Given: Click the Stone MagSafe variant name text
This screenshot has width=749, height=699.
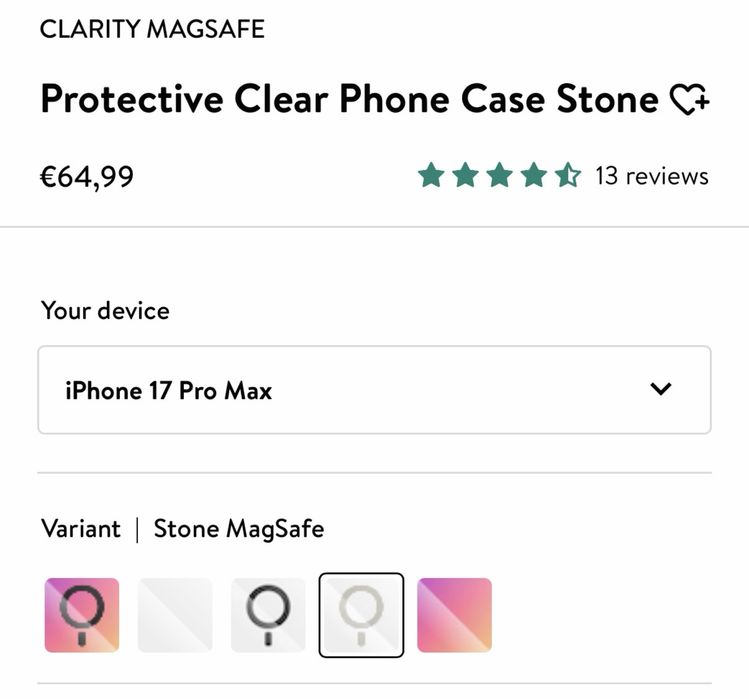Looking at the screenshot, I should 238,529.
